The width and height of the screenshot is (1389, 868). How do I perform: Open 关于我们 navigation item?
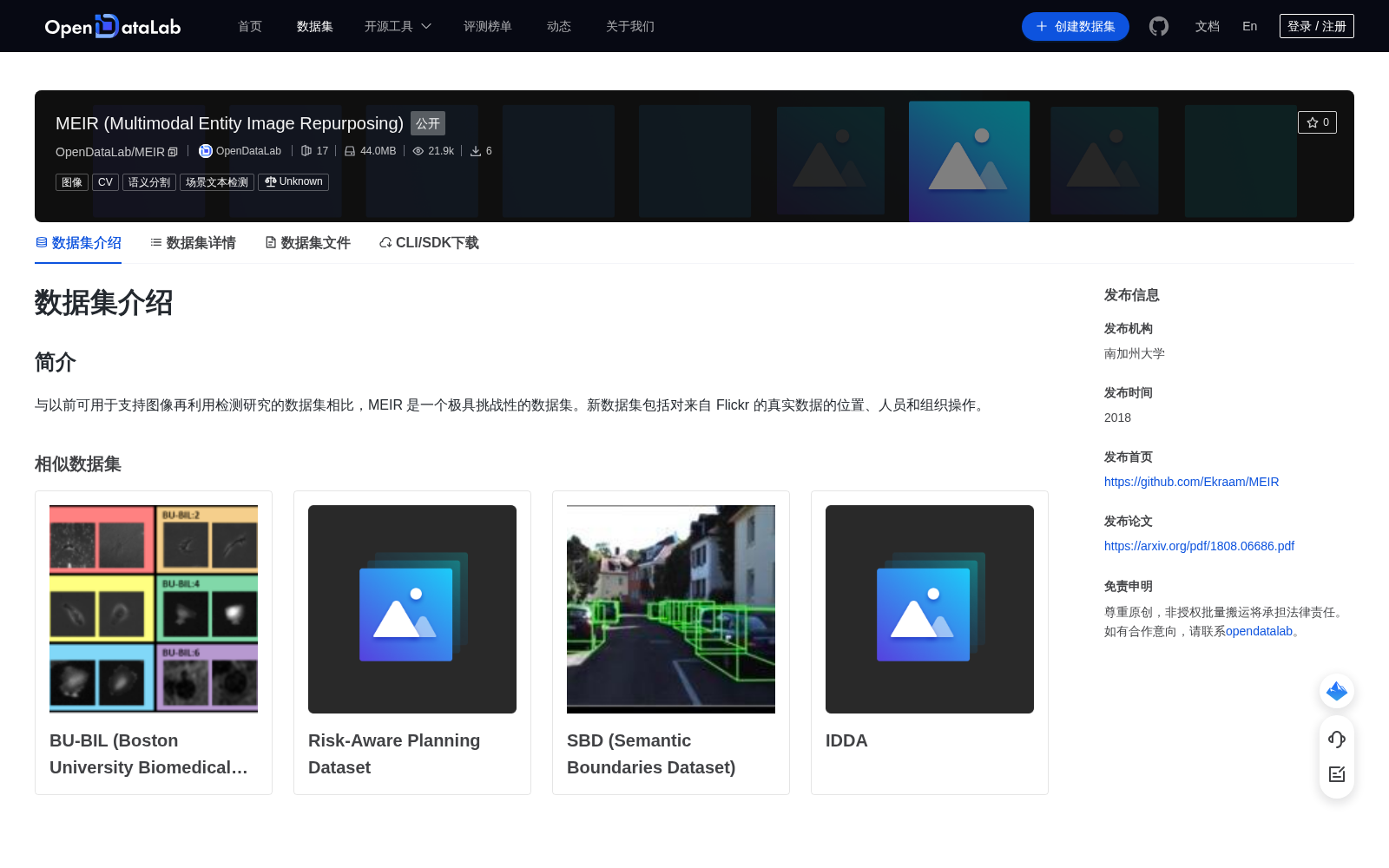click(630, 26)
